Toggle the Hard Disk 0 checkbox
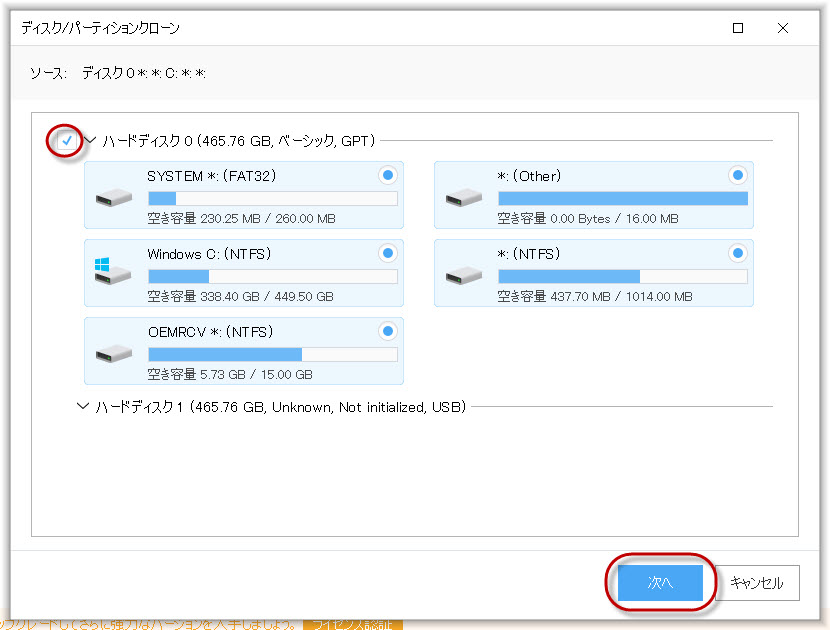 tap(66, 141)
